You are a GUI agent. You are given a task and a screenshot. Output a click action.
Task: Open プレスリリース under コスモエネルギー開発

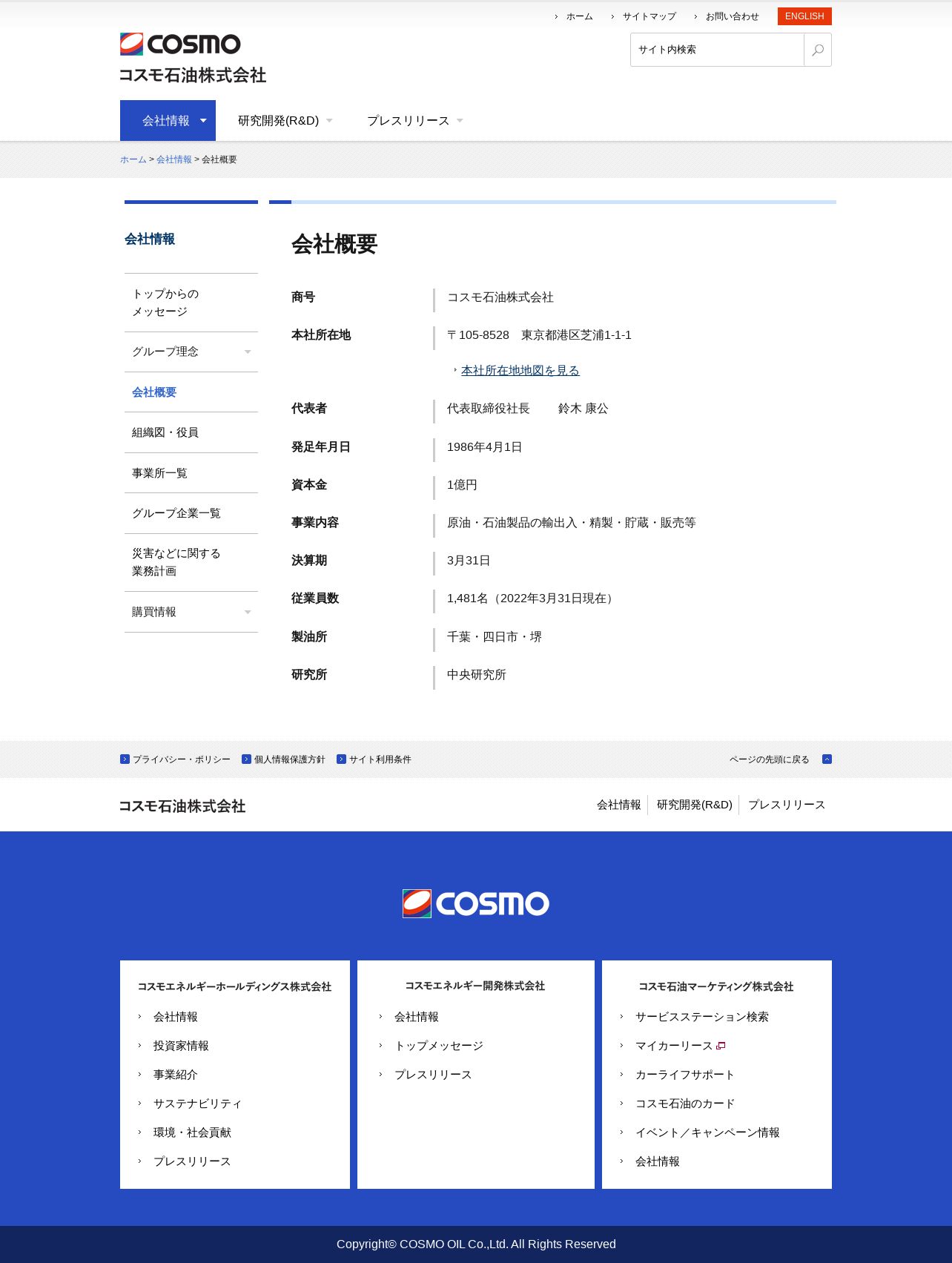433,1075
